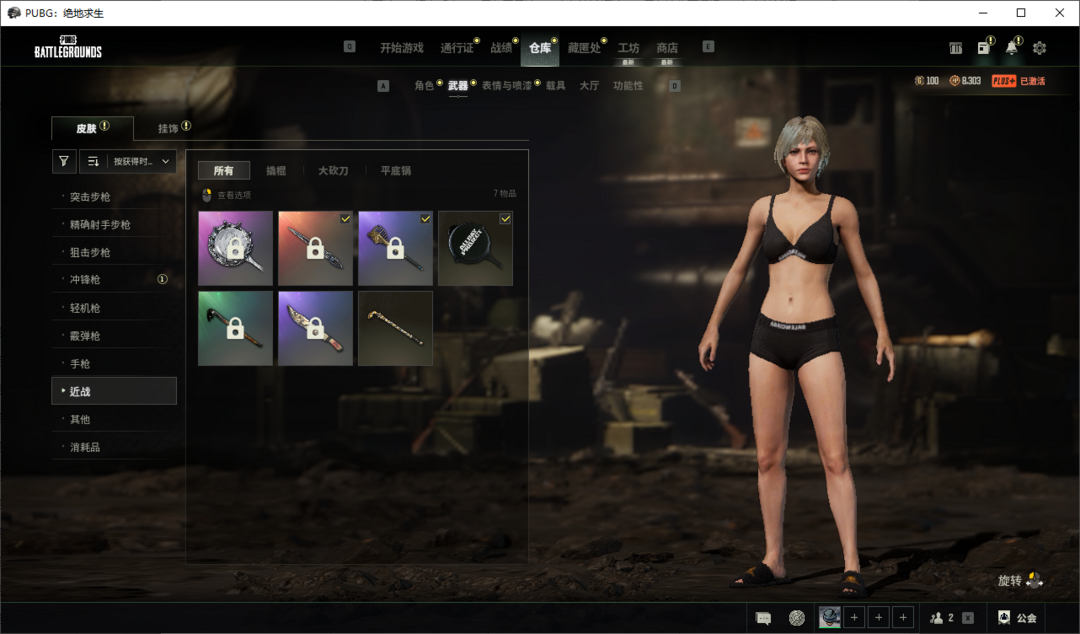Click the PLUS activated badge
The width and height of the screenshot is (1080, 634).
click(1019, 81)
